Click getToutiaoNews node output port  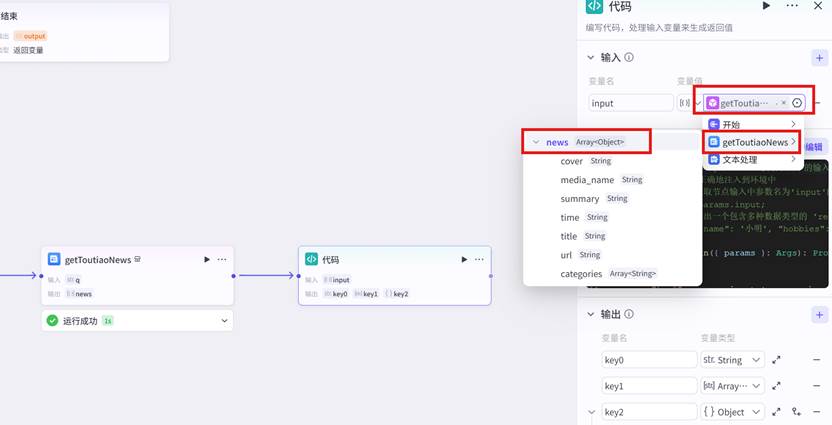click(233, 276)
